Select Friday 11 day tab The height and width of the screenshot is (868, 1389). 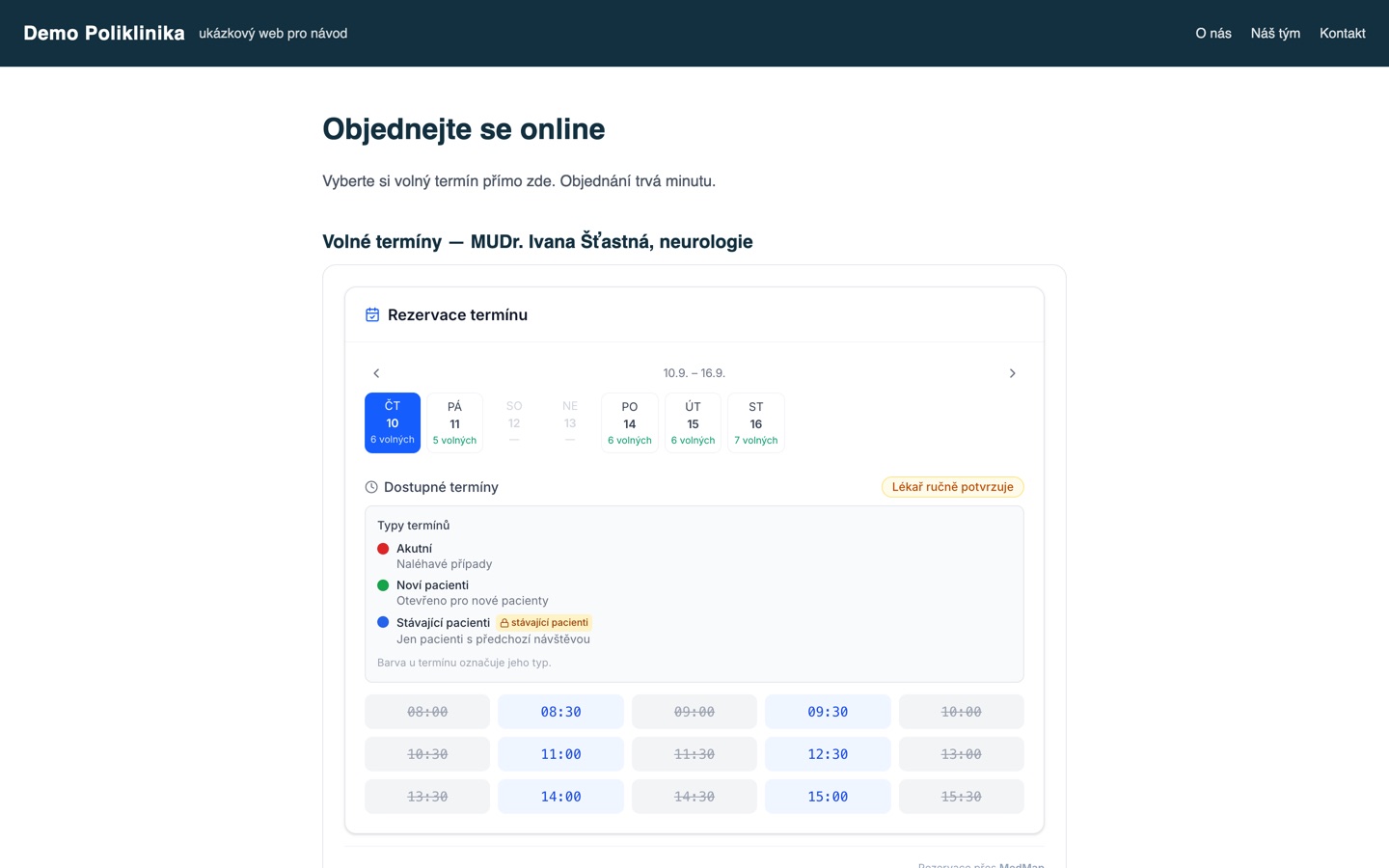click(454, 422)
